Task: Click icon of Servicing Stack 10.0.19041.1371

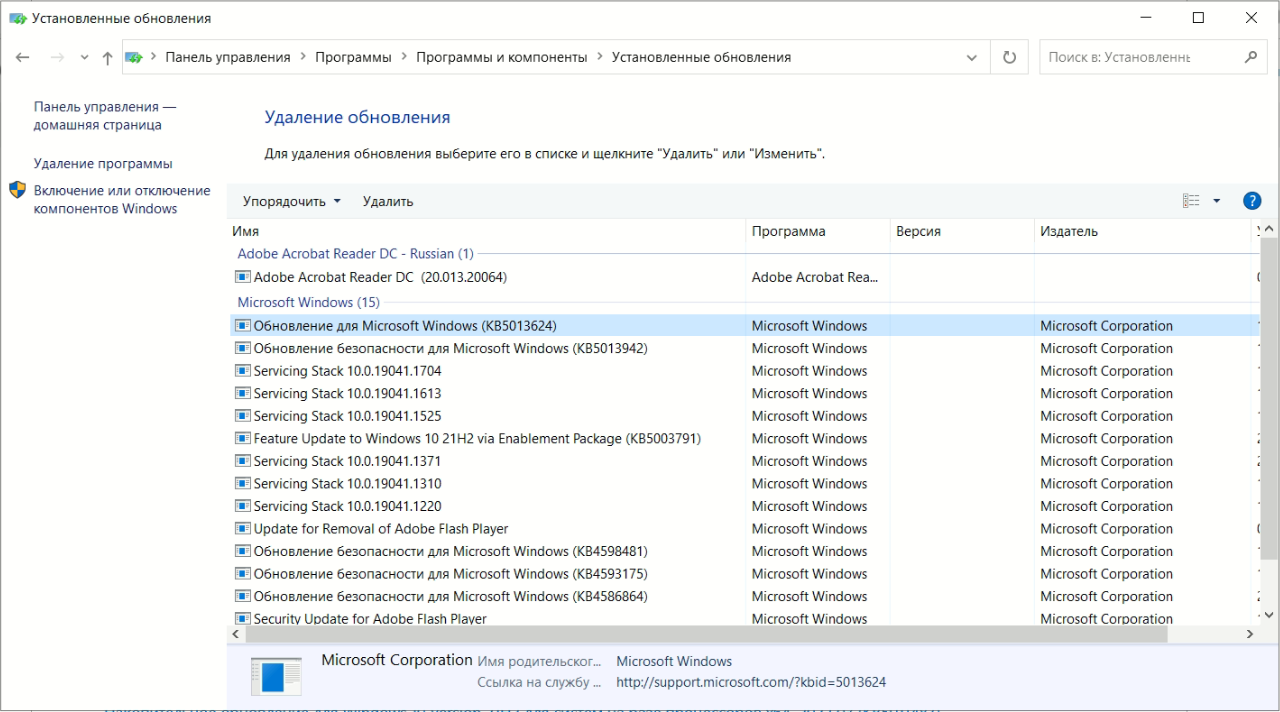Action: tap(242, 461)
